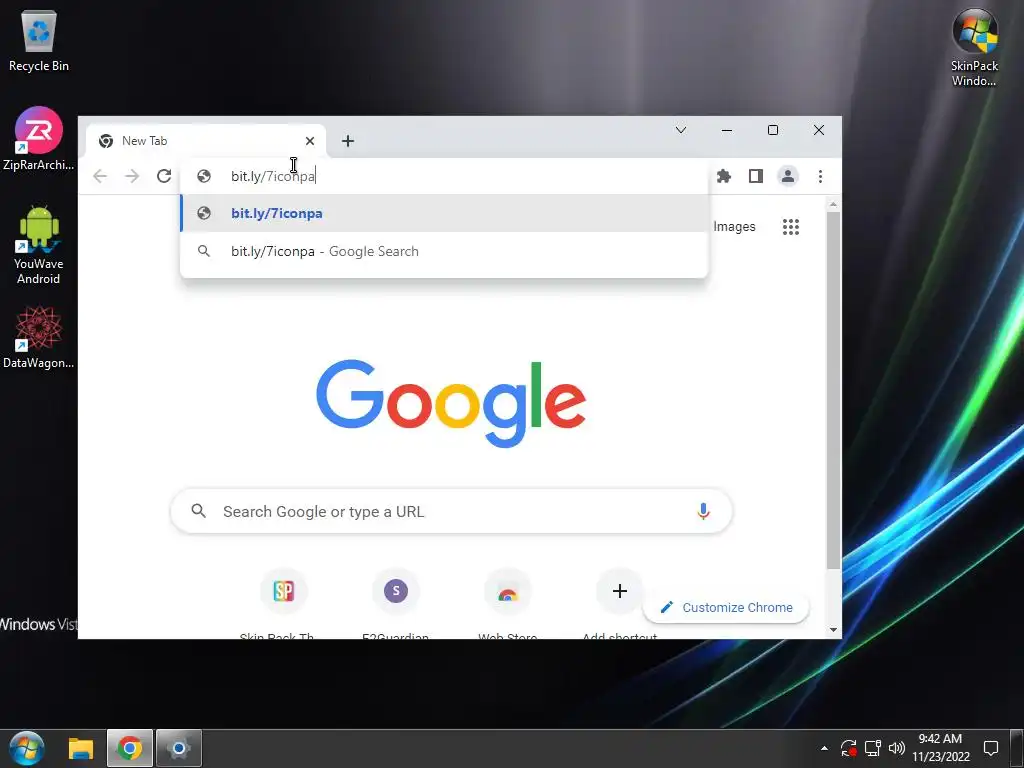This screenshot has height=768, width=1024.
Task: Open the Recycle Bin desktop icon
Action: click(x=39, y=40)
